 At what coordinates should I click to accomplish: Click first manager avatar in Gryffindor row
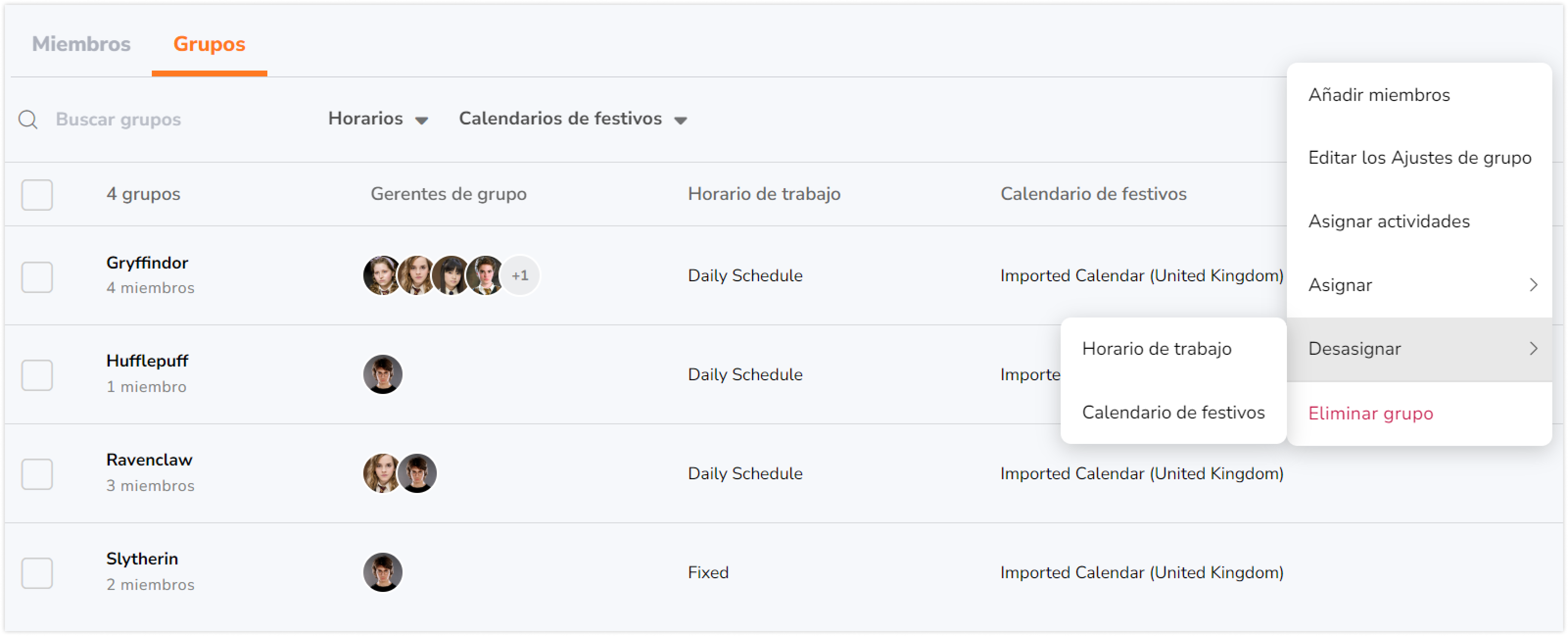pyautogui.click(x=381, y=275)
